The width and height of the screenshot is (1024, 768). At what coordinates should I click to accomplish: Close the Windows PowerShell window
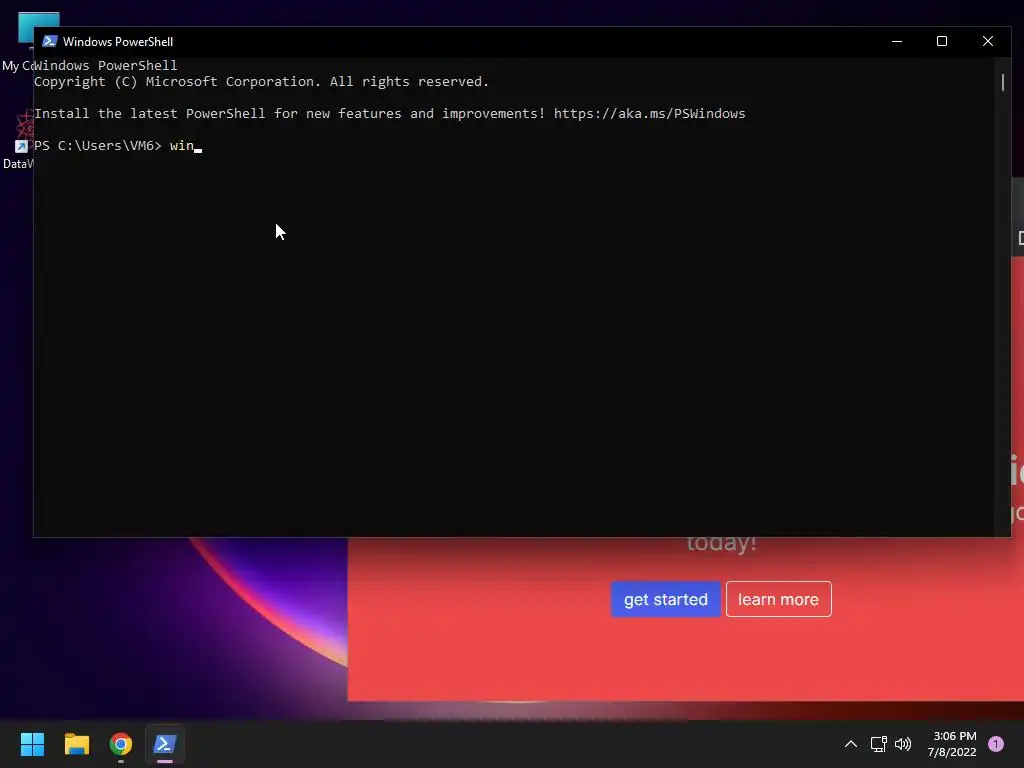click(x=987, y=41)
